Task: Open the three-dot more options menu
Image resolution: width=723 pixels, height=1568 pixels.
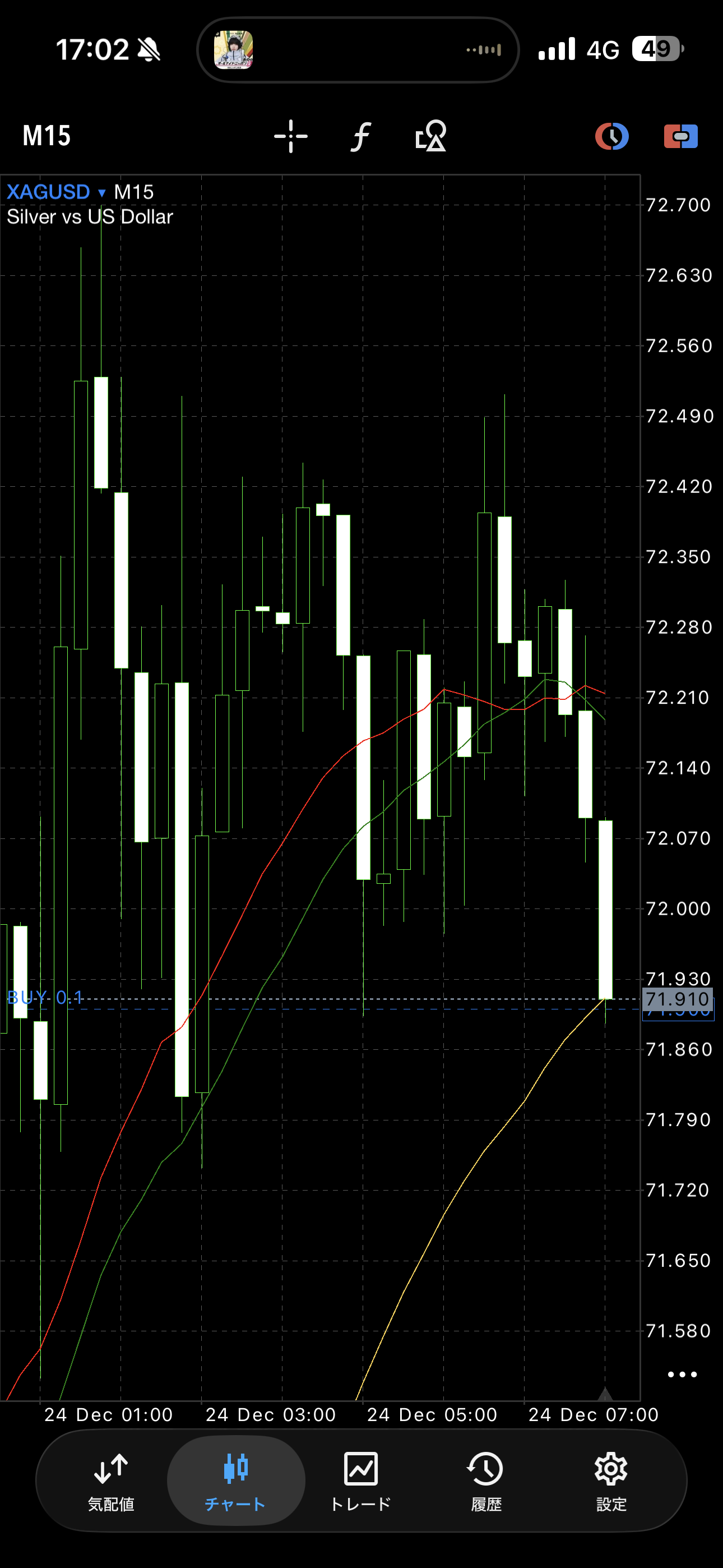Action: pos(682,1375)
